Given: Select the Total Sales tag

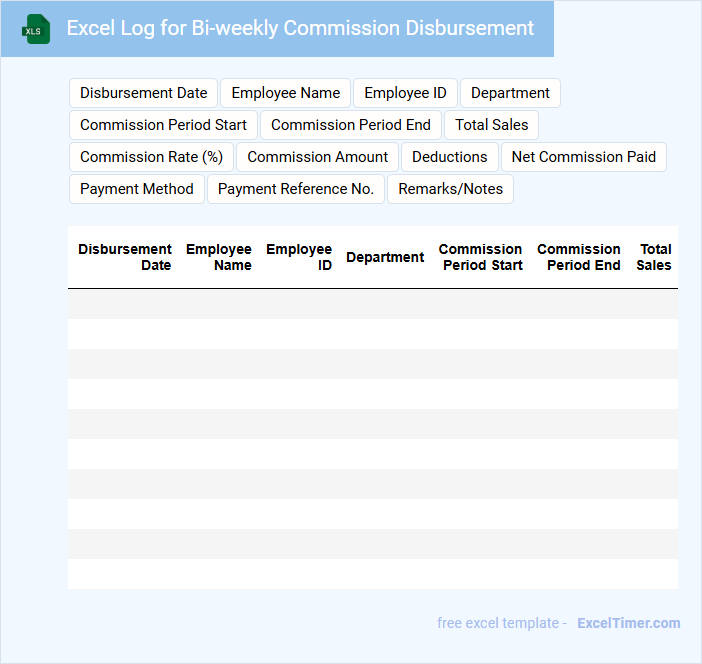Looking at the screenshot, I should [x=491, y=125].
